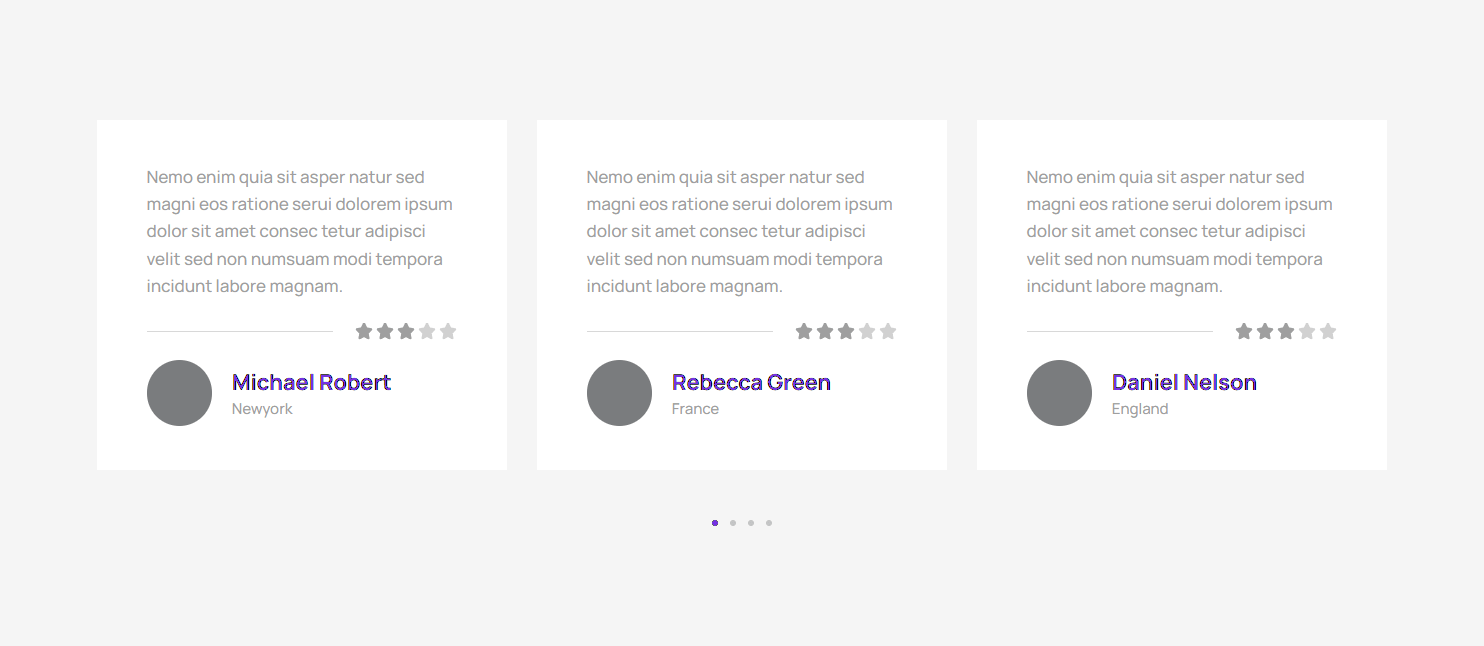This screenshot has width=1484, height=646.
Task: Jump to the fourth carousel pagination dot
Action: pyautogui.click(x=769, y=523)
